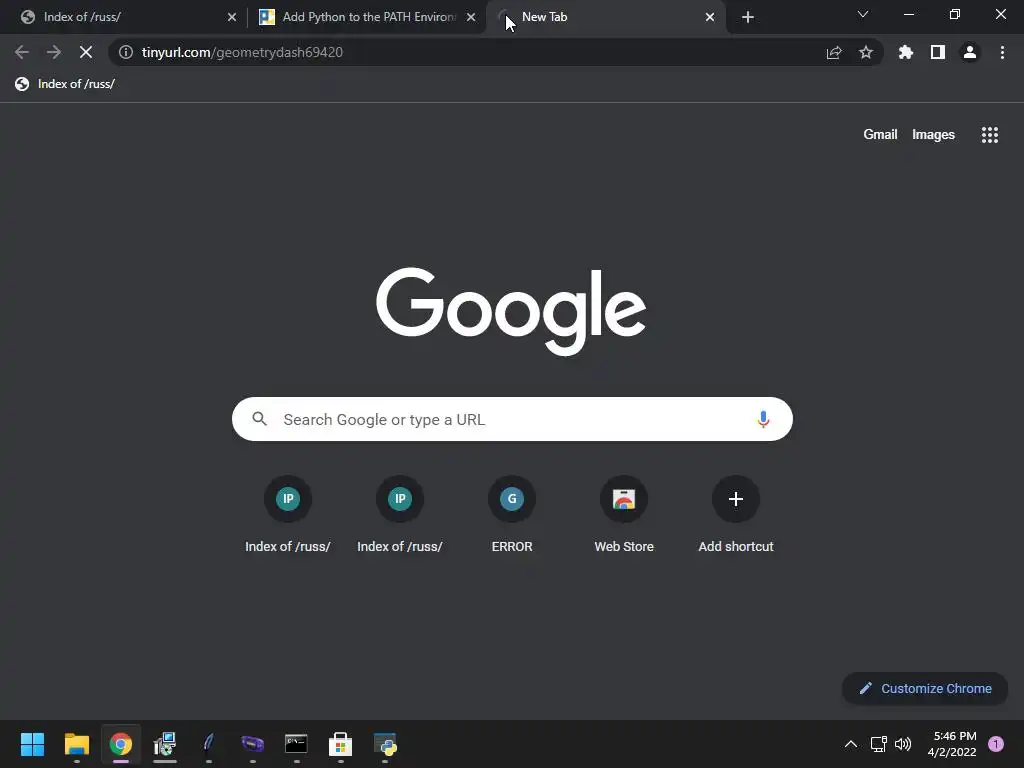Open File Explorer from the taskbar

[x=76, y=744]
